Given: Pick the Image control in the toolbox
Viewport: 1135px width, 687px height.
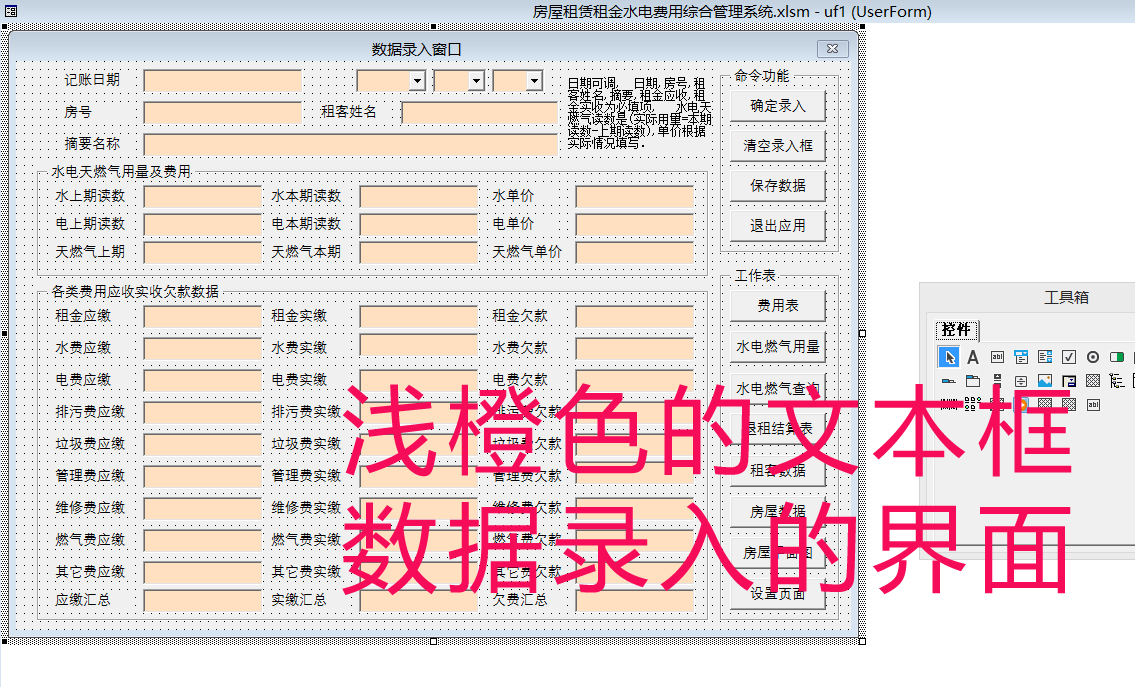Looking at the screenshot, I should coord(1045,381).
